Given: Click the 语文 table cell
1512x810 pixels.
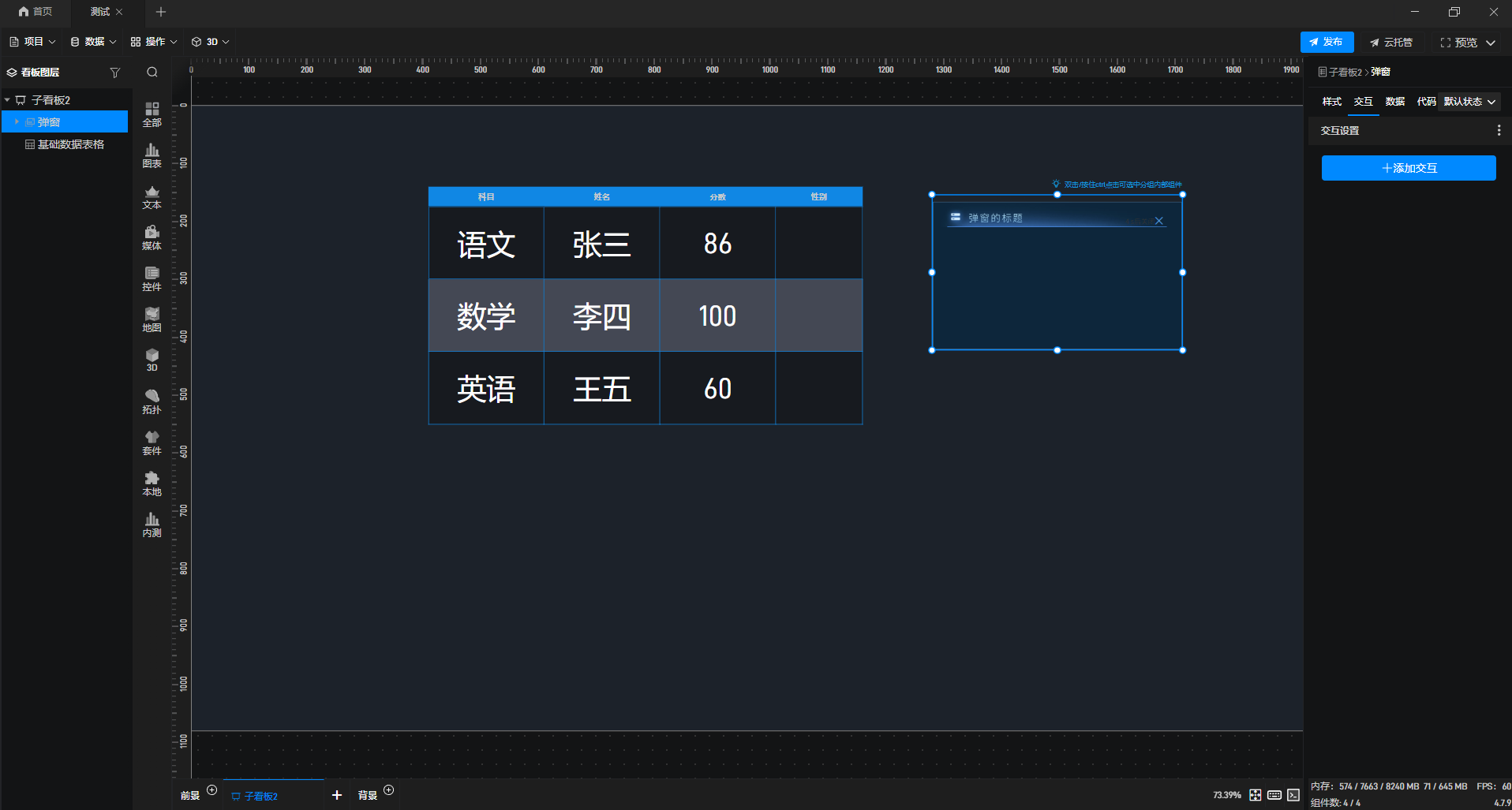Looking at the screenshot, I should click(x=486, y=244).
